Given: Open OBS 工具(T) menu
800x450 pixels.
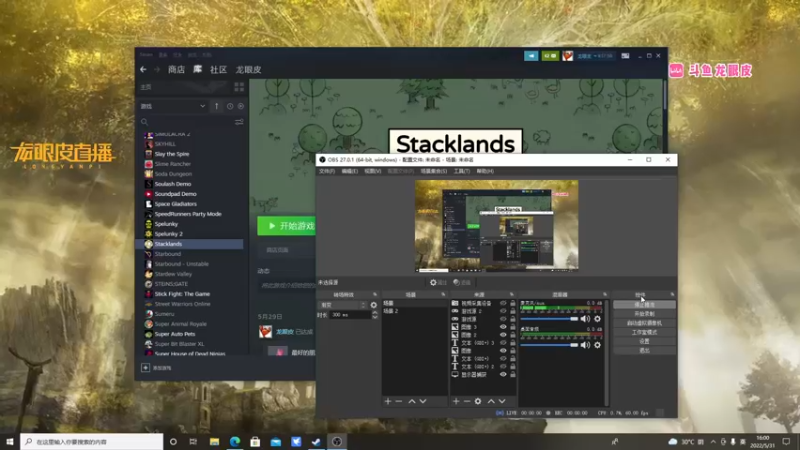Looking at the screenshot, I should coord(462,171).
